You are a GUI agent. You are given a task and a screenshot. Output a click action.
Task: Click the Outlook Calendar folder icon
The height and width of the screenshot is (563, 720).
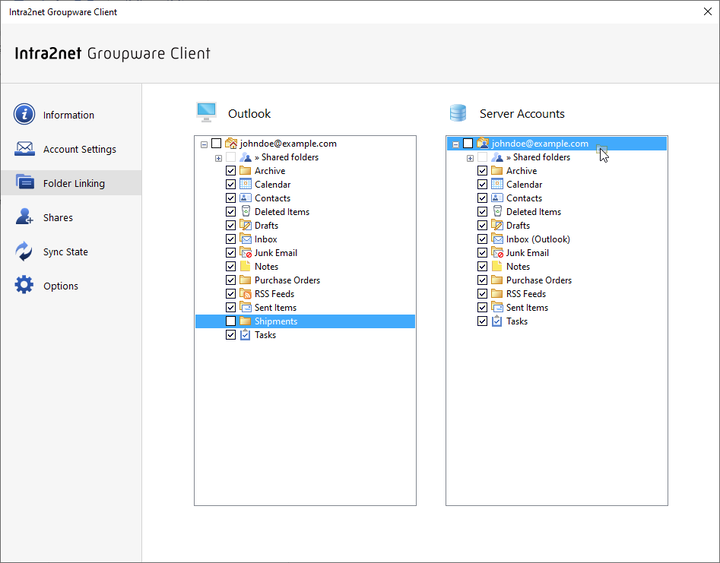point(246,184)
